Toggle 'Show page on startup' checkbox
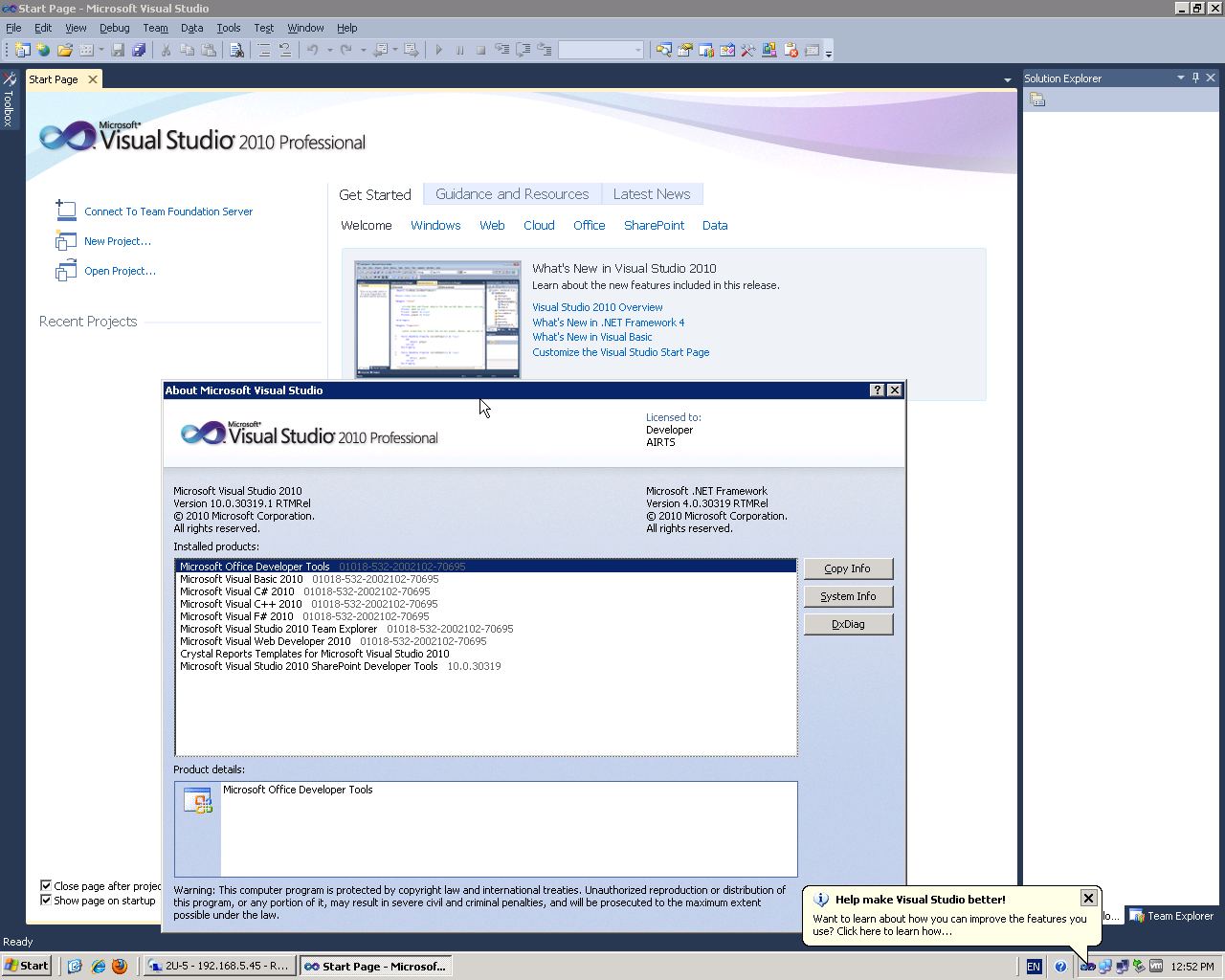Screen dimensions: 1225x980 pos(46,900)
